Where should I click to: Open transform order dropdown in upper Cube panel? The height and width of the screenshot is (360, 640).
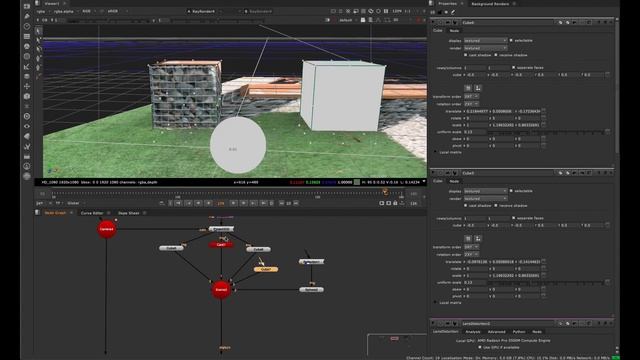pos(471,96)
